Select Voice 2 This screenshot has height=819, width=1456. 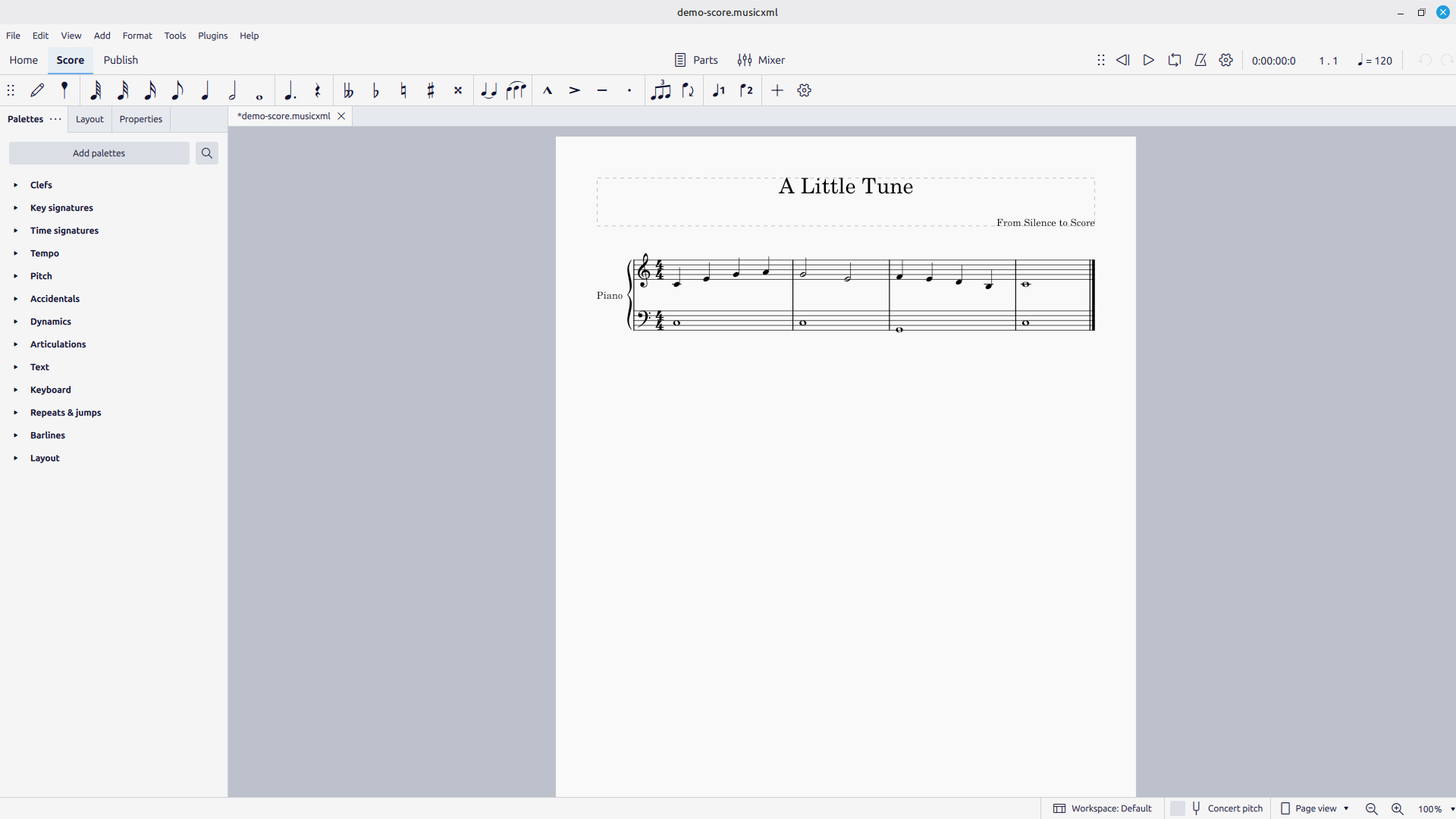click(x=746, y=90)
